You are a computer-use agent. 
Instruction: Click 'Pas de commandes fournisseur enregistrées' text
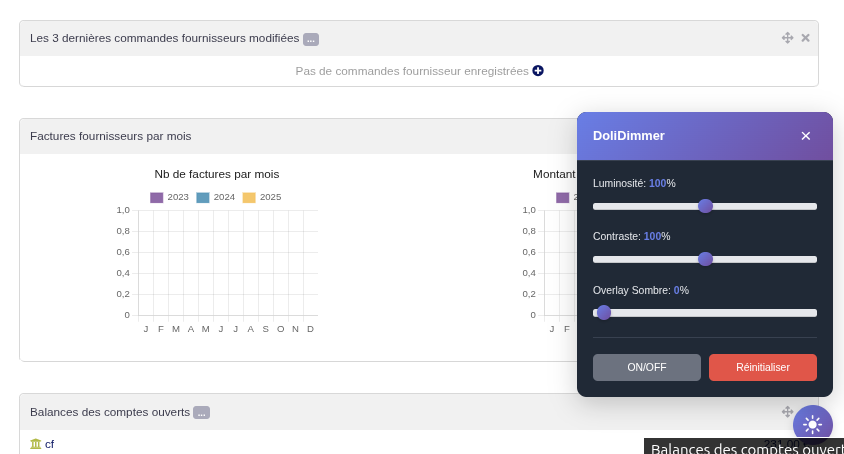412,71
